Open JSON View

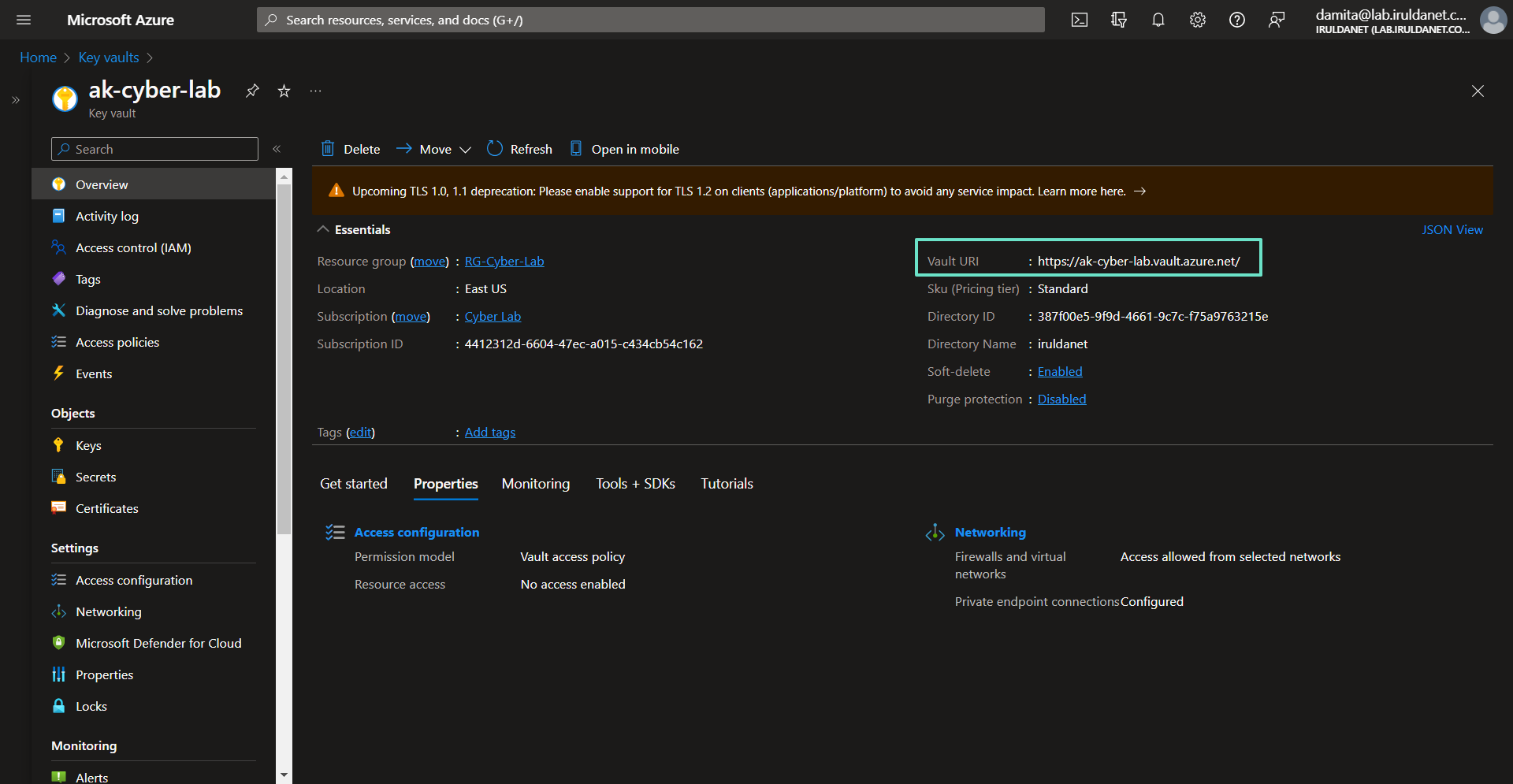point(1452,229)
